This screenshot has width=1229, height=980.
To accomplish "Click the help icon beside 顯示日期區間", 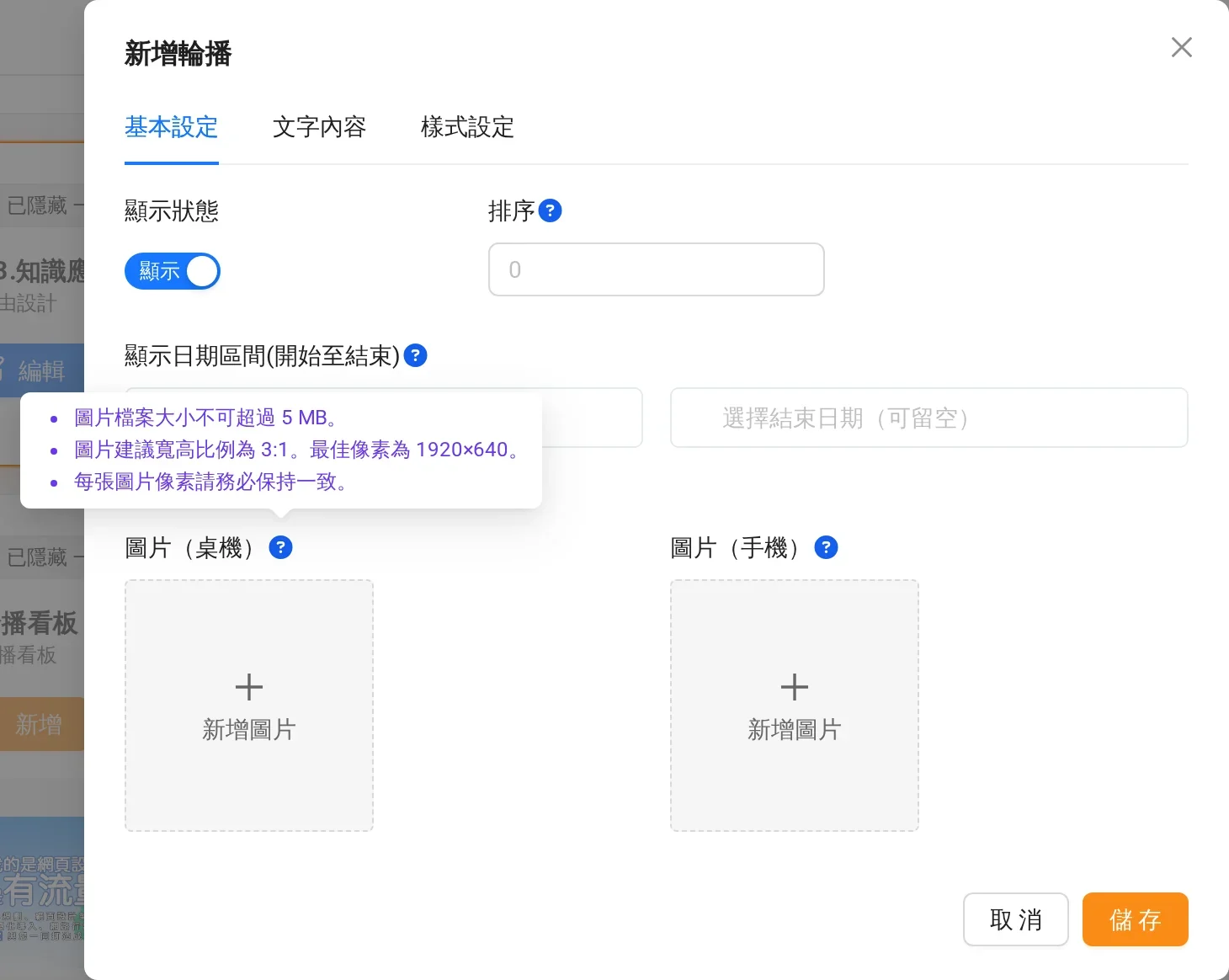I will click(x=416, y=355).
